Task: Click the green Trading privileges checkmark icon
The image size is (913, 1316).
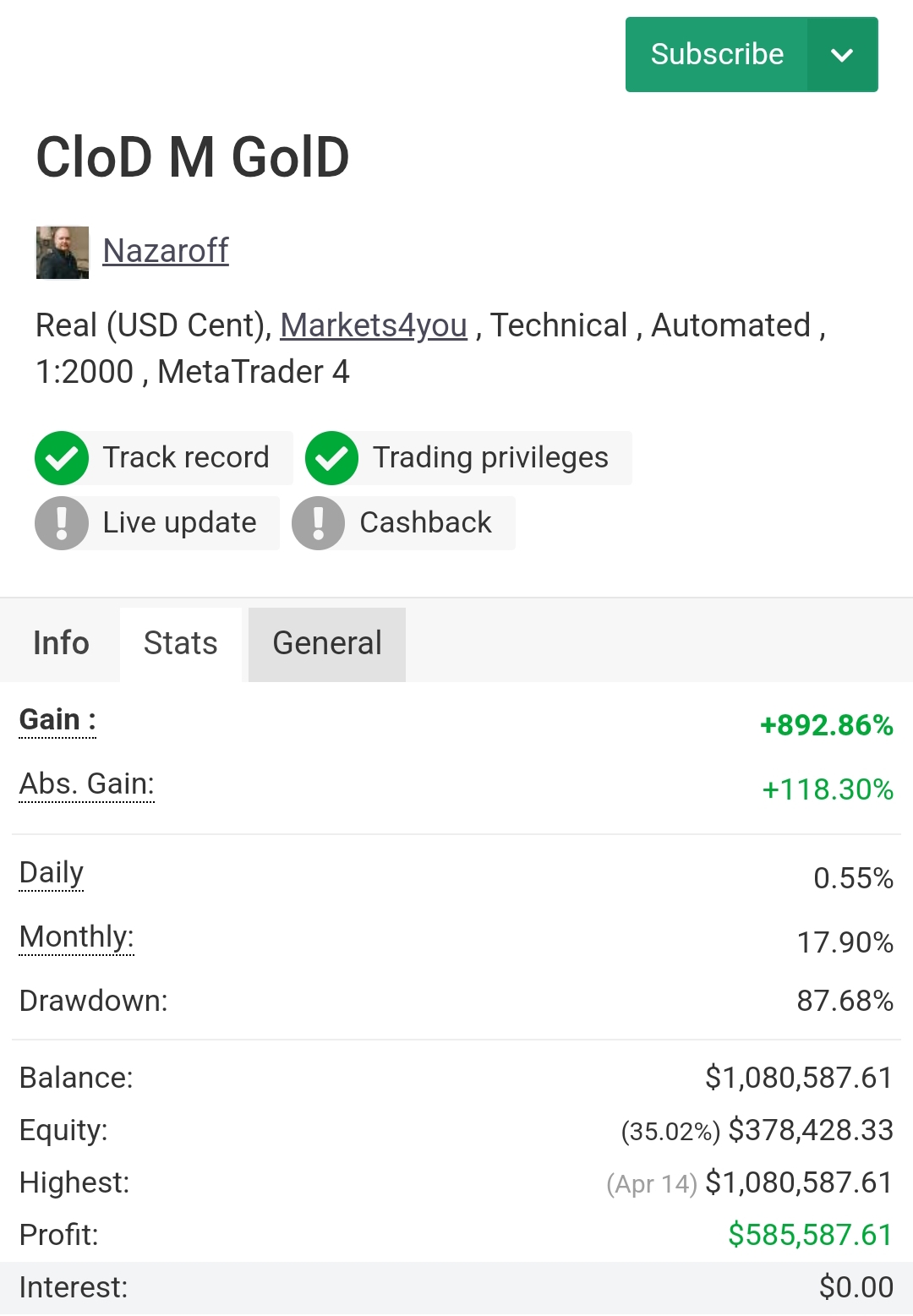Action: pyautogui.click(x=332, y=458)
